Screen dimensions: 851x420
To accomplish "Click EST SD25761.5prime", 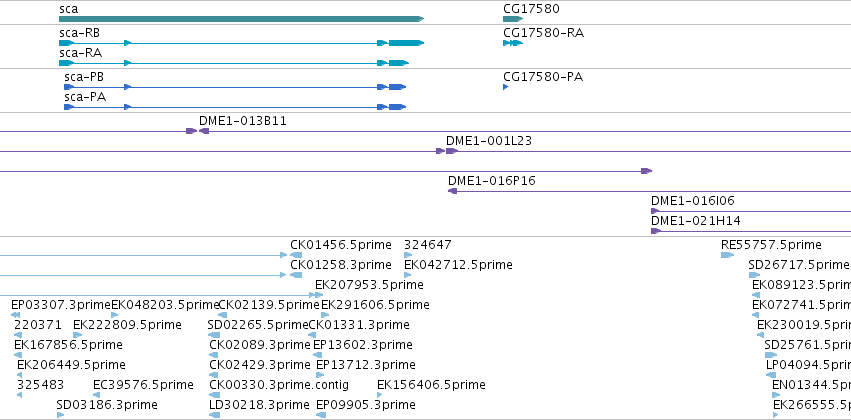I will coord(808,345).
